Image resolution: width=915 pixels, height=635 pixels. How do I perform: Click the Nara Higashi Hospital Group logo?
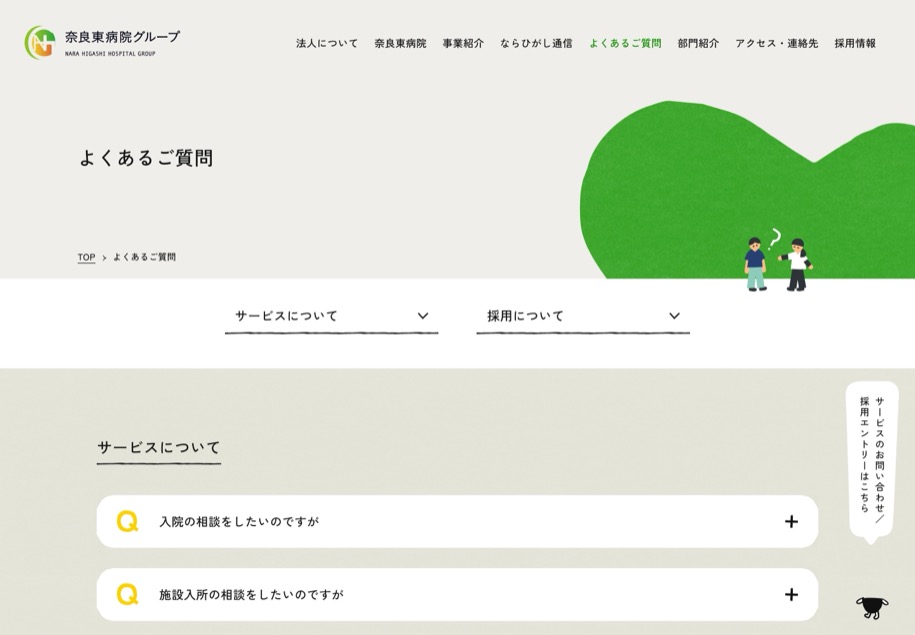click(x=102, y=42)
